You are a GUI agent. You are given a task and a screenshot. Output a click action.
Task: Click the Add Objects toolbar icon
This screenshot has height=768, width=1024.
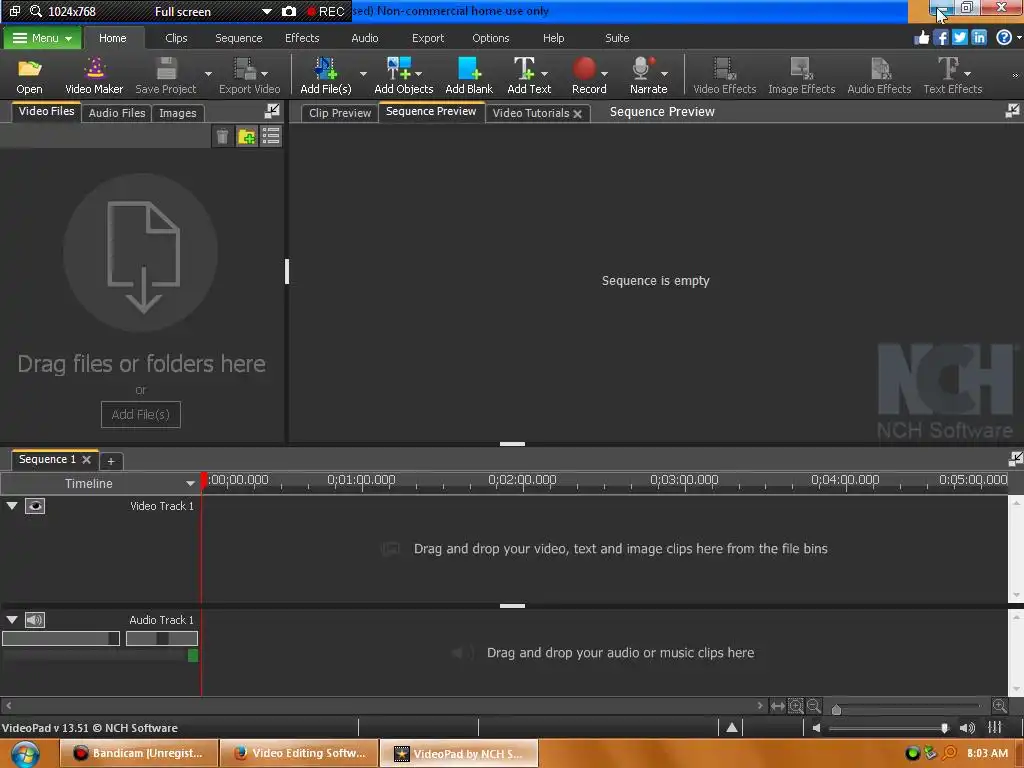click(x=403, y=76)
